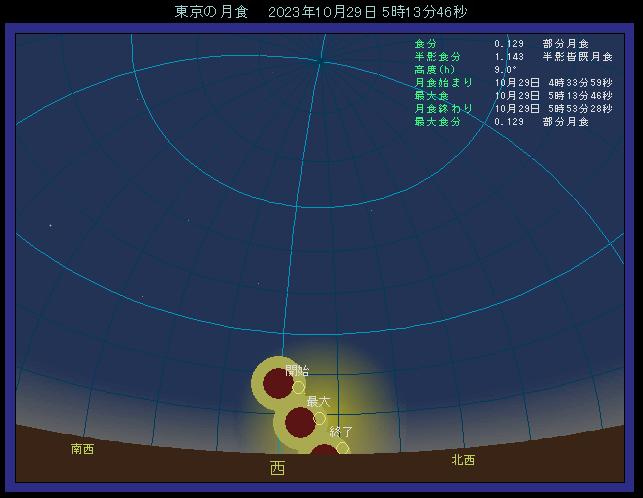The image size is (643, 498).
Task: Click the moon circle at eclipse end (終了)
Action: 343,448
